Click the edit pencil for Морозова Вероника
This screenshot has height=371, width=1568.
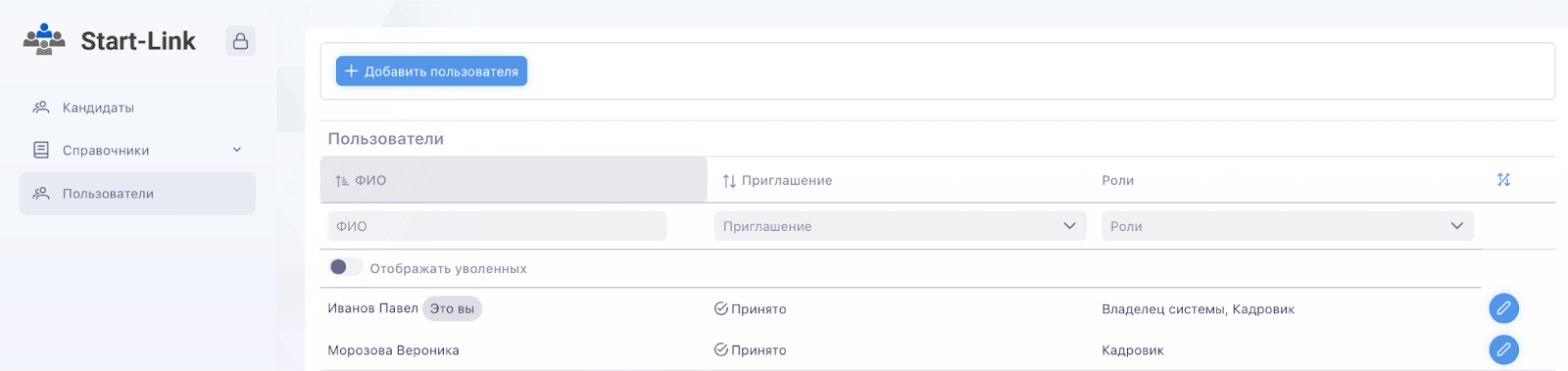tap(1503, 349)
